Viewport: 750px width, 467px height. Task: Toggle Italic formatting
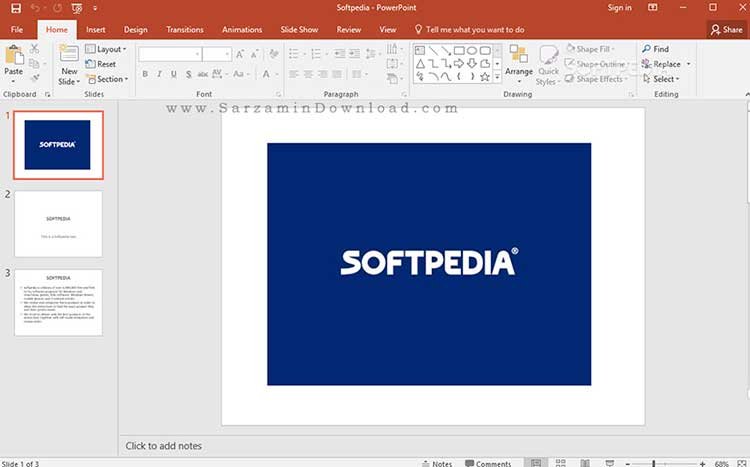159,74
